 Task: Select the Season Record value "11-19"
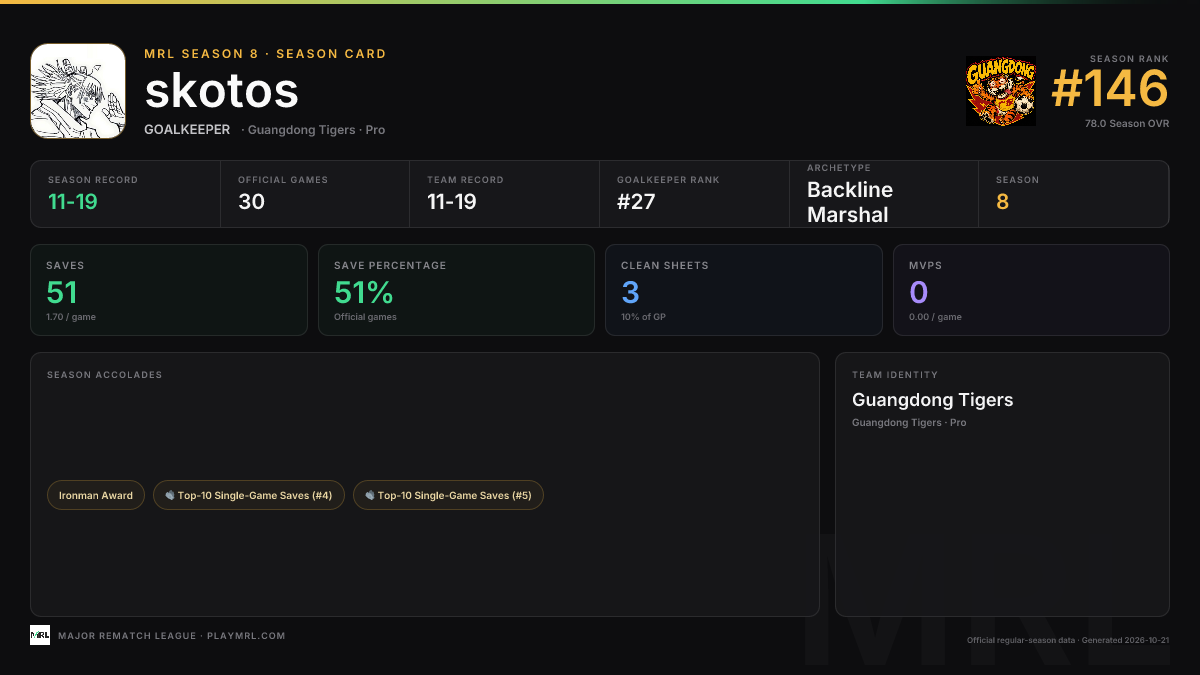coord(73,202)
